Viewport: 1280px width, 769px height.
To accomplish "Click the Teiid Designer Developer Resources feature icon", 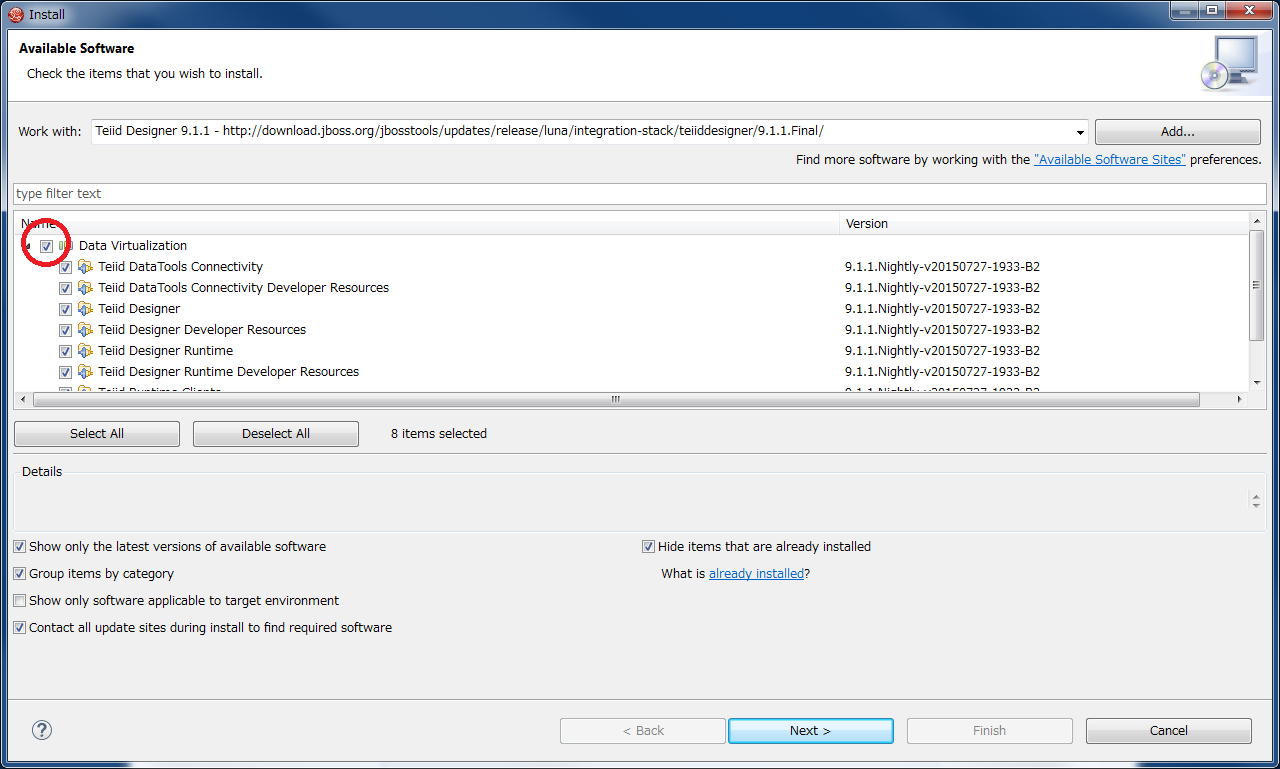I will tap(85, 330).
